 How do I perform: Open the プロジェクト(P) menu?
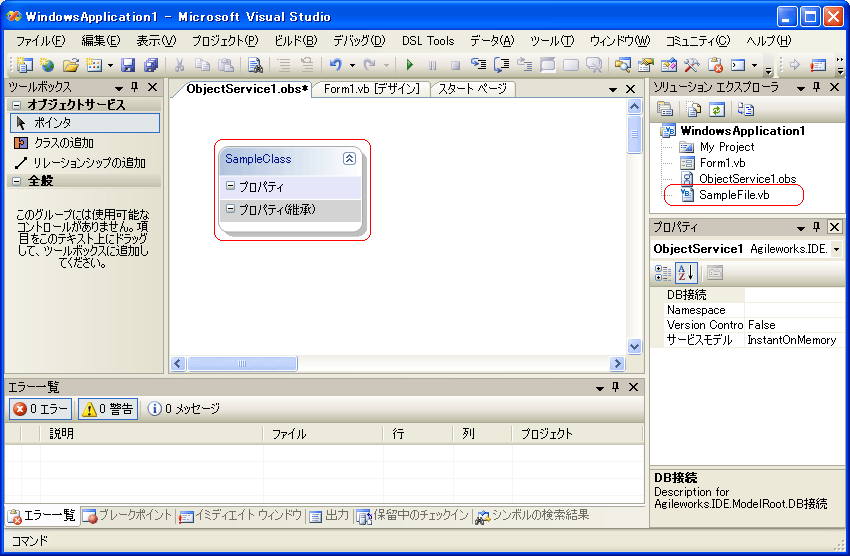pos(225,41)
